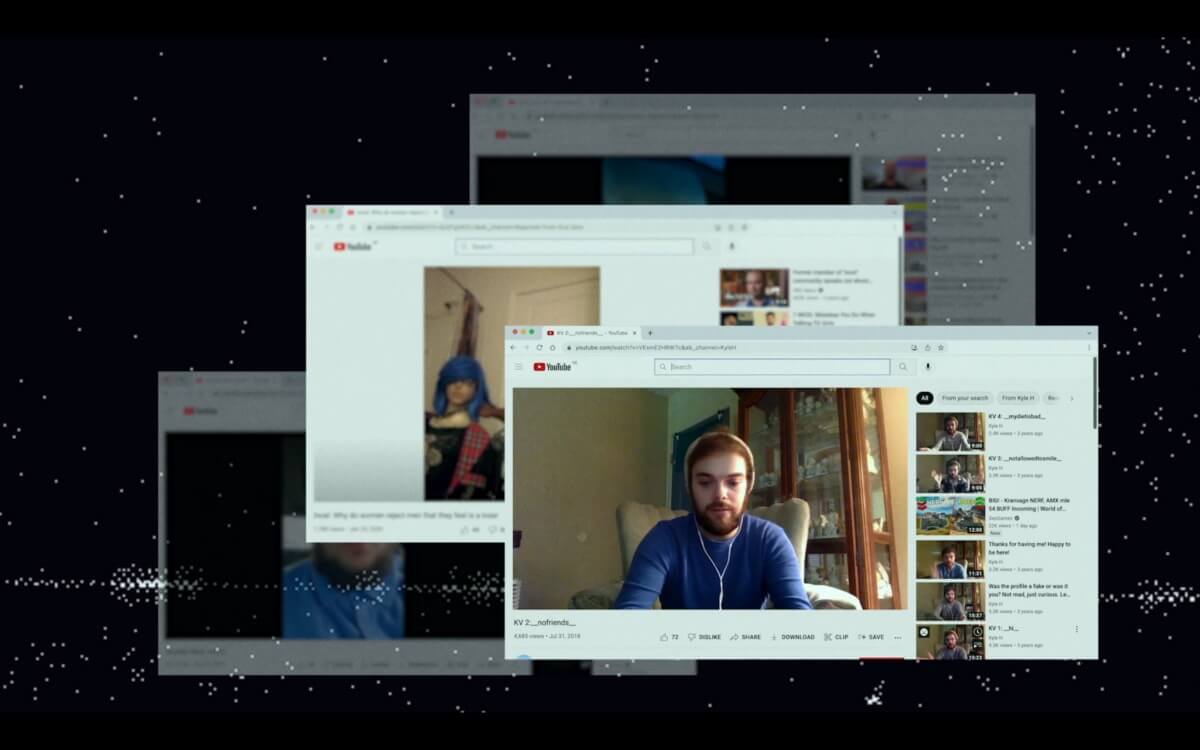Click the red video progress bar
Screen dimensions: 1200x750
(880, 657)
